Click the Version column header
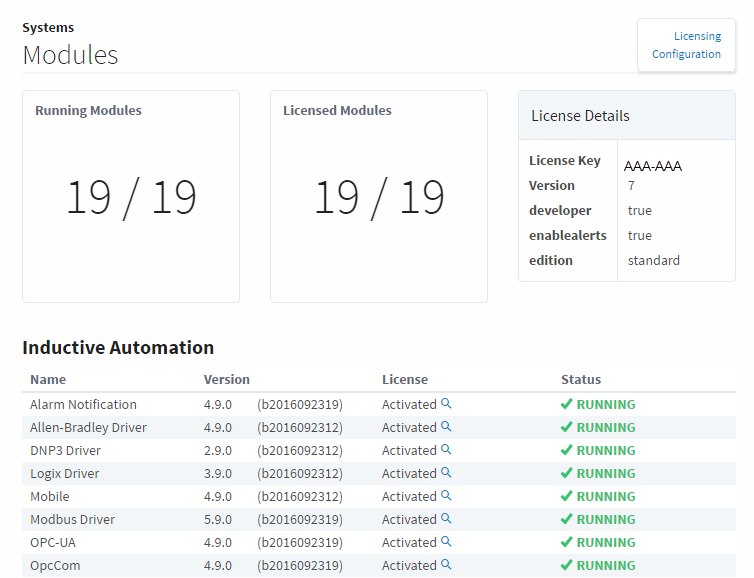The width and height of the screenshot is (754, 578). pyautogui.click(x=227, y=380)
